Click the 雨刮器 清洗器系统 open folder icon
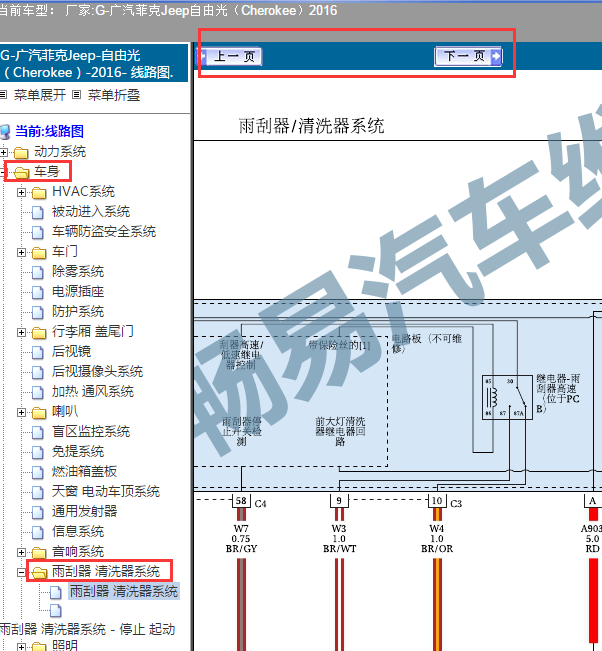The image size is (602, 651). pyautogui.click(x=39, y=573)
